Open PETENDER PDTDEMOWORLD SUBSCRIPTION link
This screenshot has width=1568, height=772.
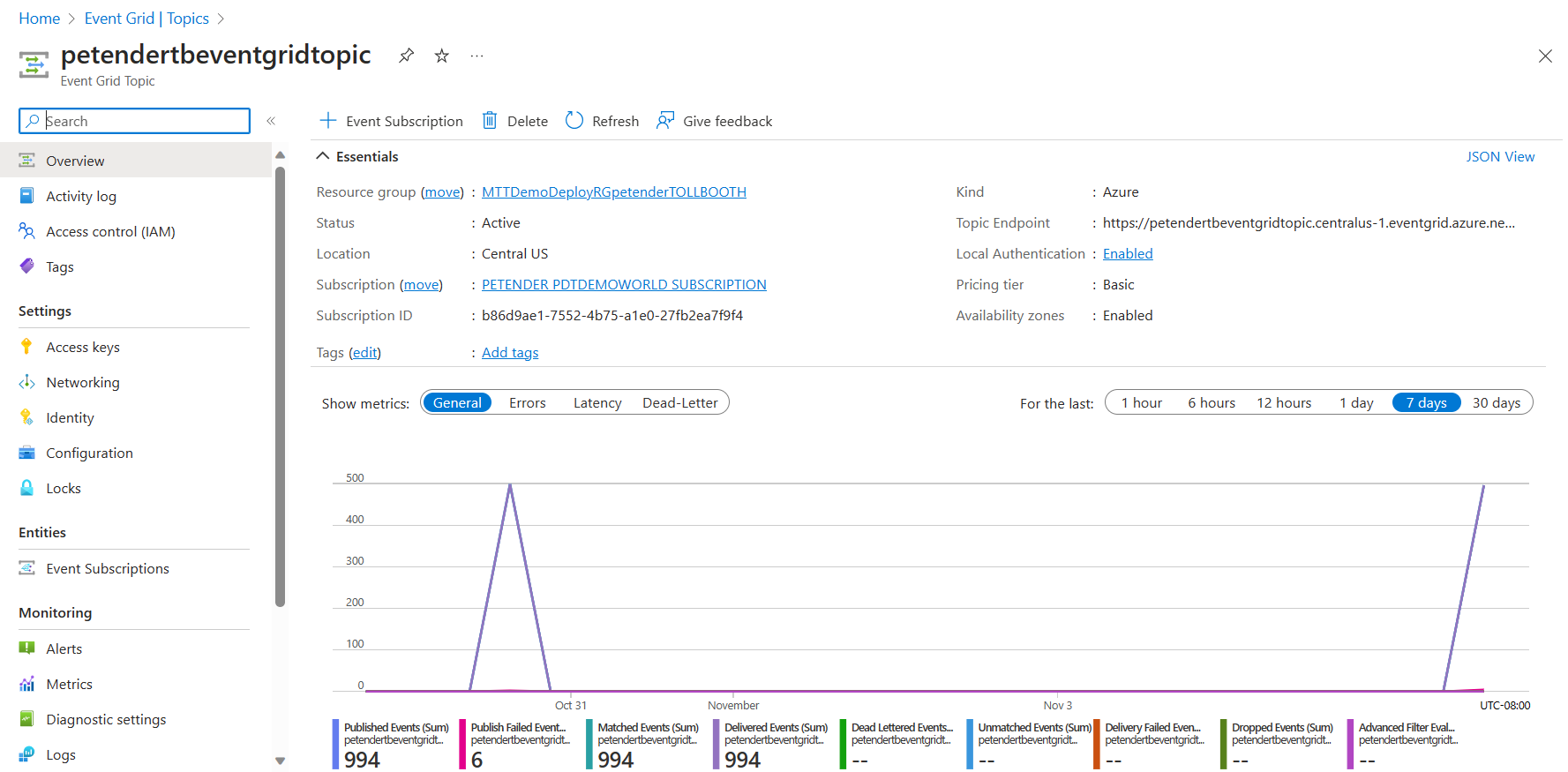coord(624,284)
